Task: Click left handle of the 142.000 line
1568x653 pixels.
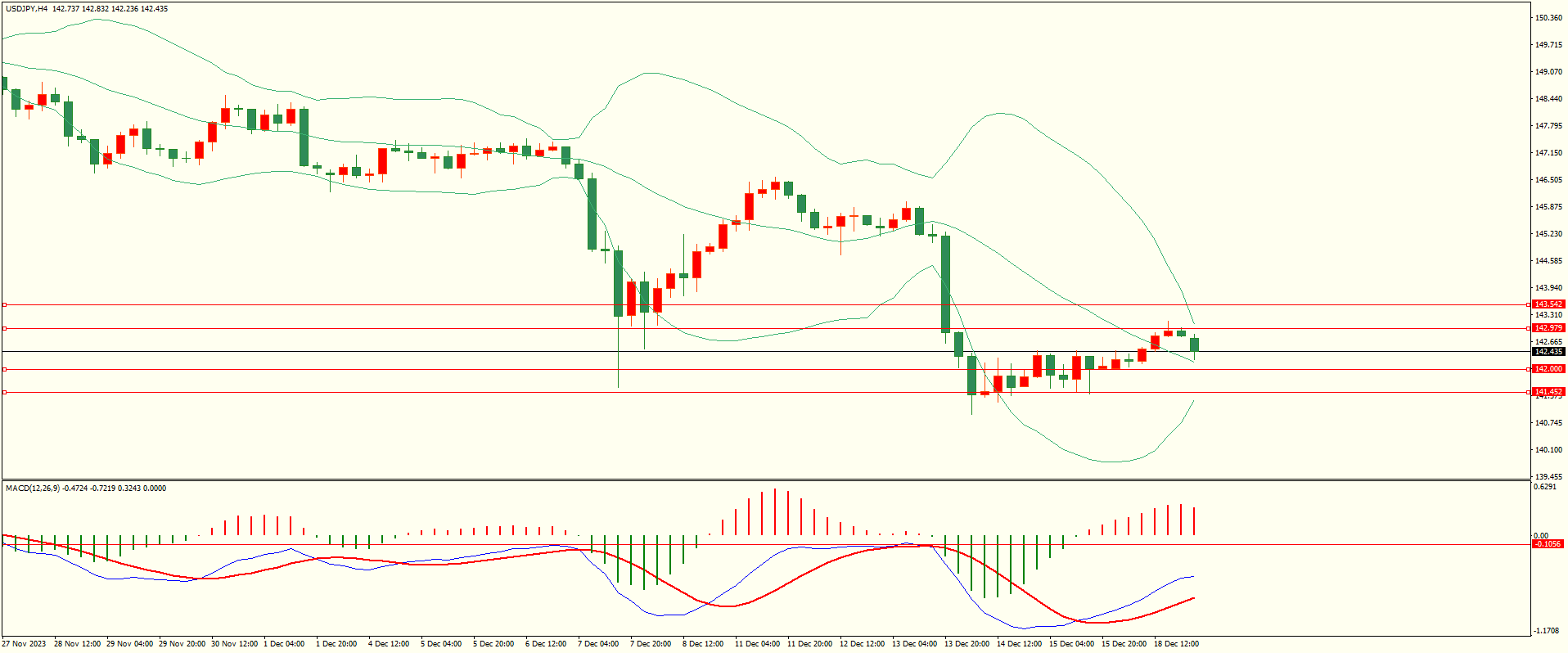Action: (x=4, y=369)
